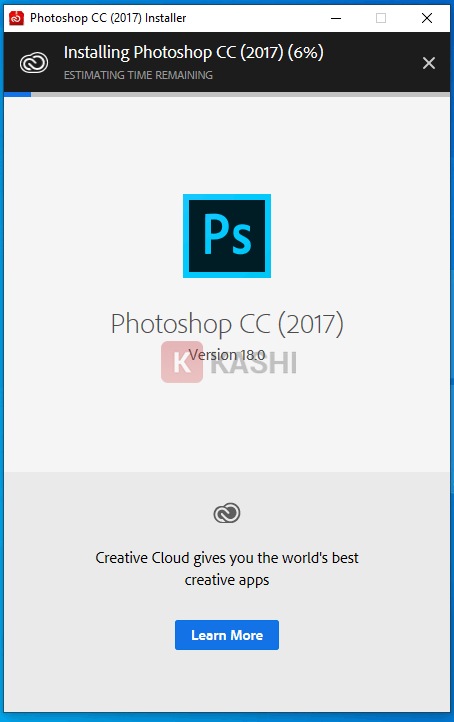Click the Installing Photoshop CC (2017) (6%) heading
Screen dimensions: 454x722
193,52
